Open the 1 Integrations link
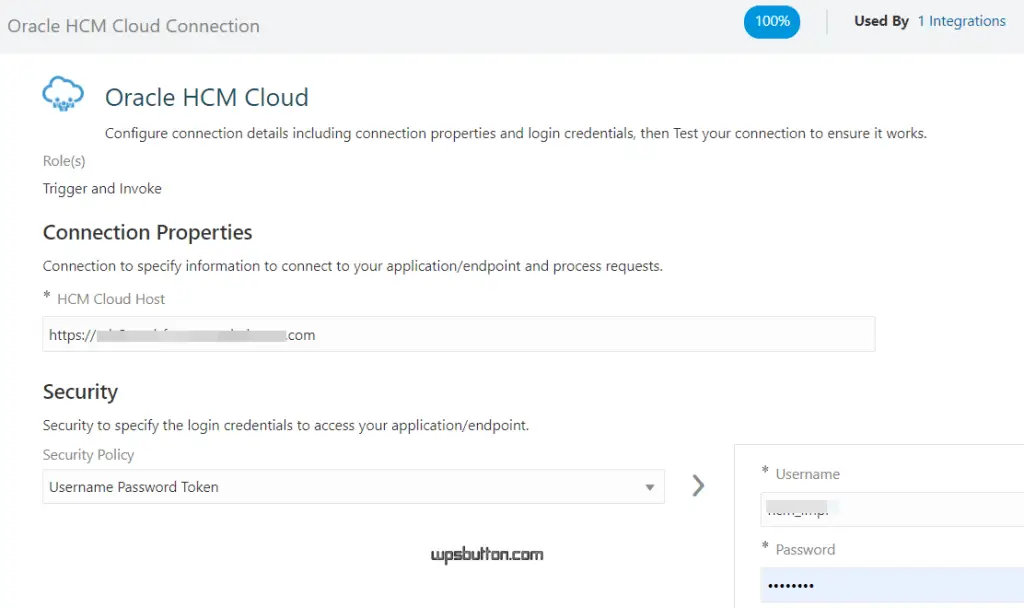This screenshot has height=608, width=1024. point(961,21)
